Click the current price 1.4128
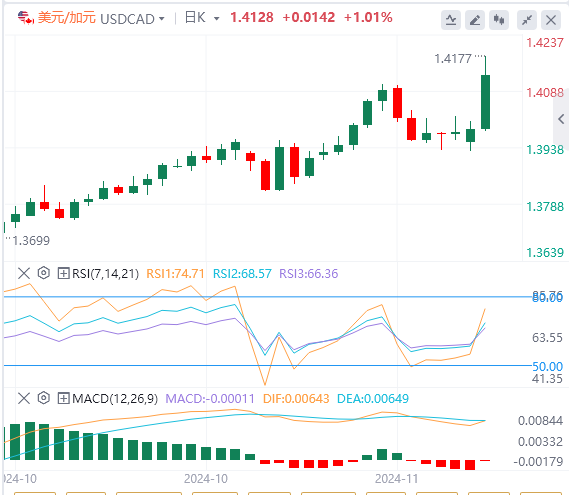The image size is (569, 495). click(252, 17)
